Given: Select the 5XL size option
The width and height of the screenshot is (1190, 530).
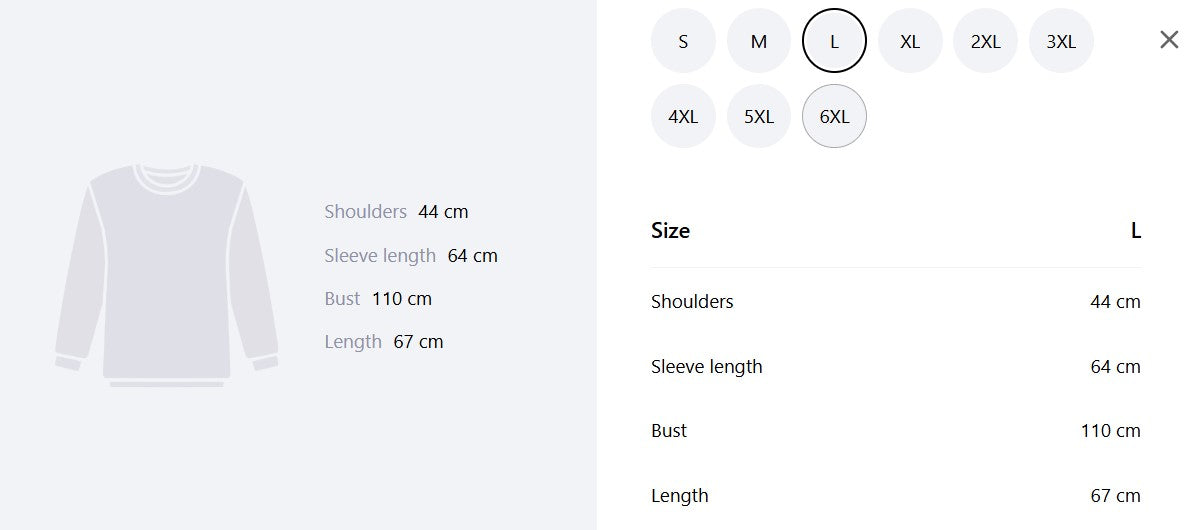Looking at the screenshot, I should click(759, 116).
